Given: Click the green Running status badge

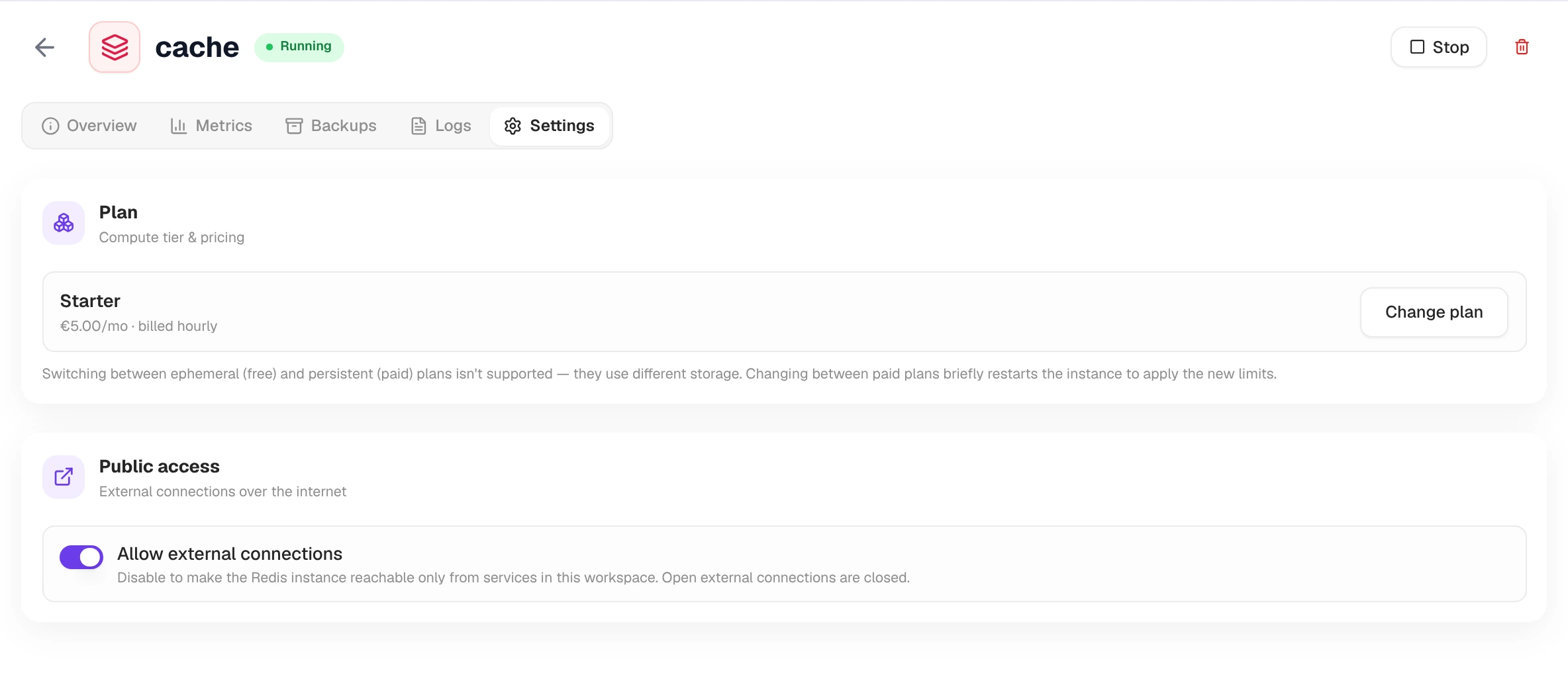Looking at the screenshot, I should coord(299,47).
